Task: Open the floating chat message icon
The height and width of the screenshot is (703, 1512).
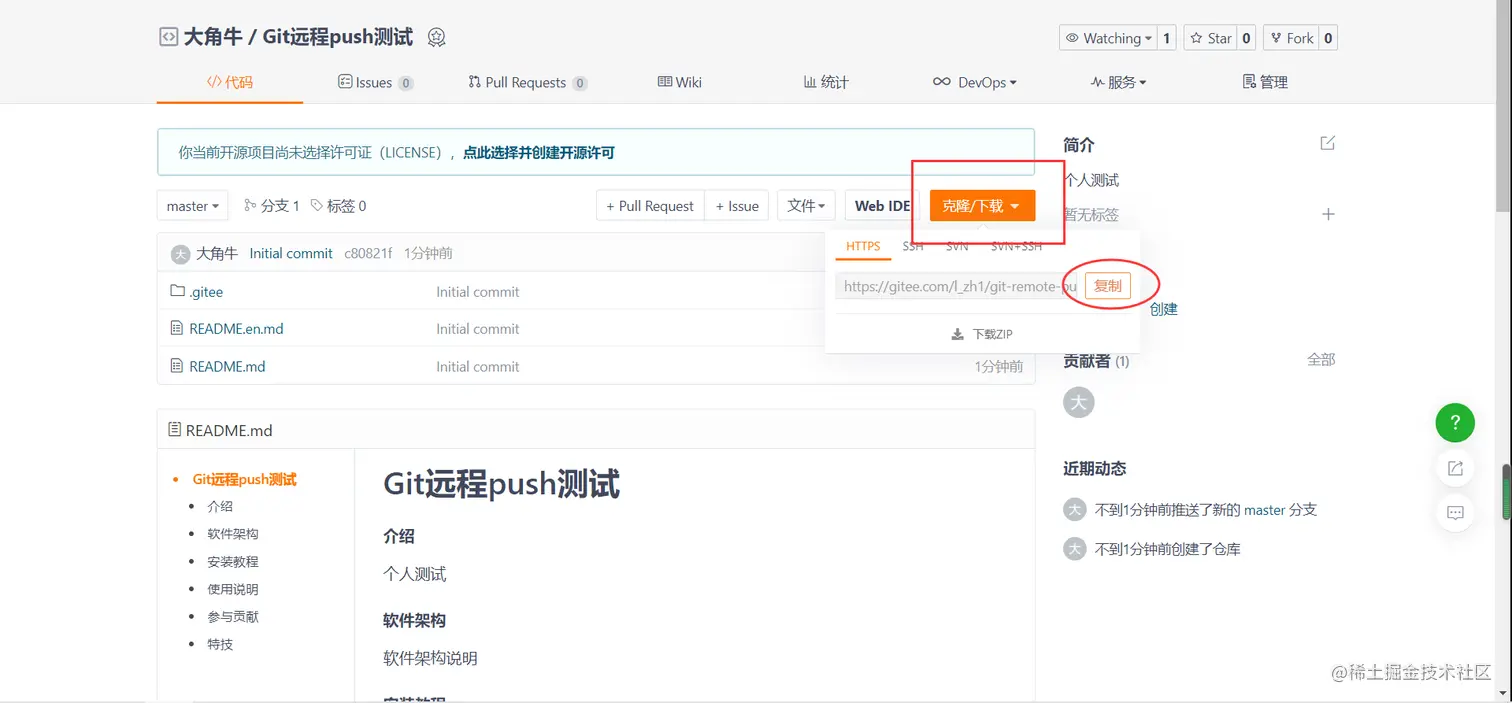Action: (x=1455, y=512)
